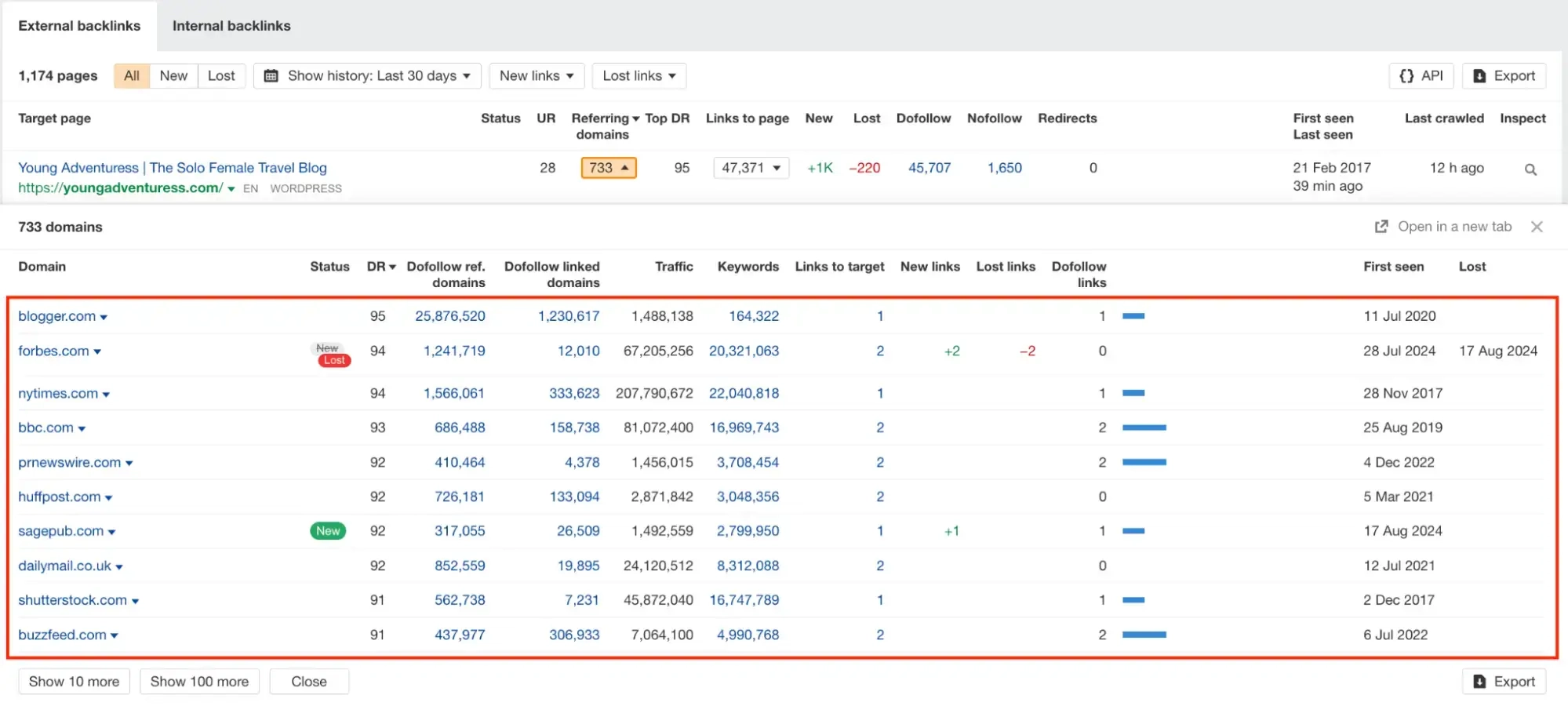Open the Lost links dropdown

638,76
